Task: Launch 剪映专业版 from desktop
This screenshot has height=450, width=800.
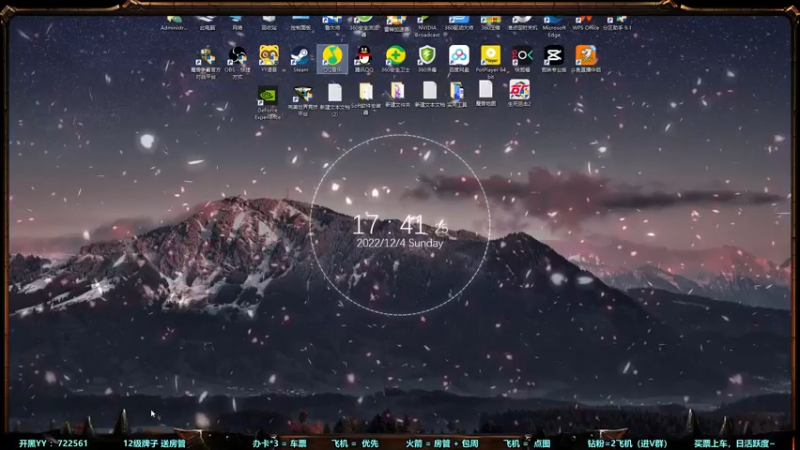Action: click(554, 59)
